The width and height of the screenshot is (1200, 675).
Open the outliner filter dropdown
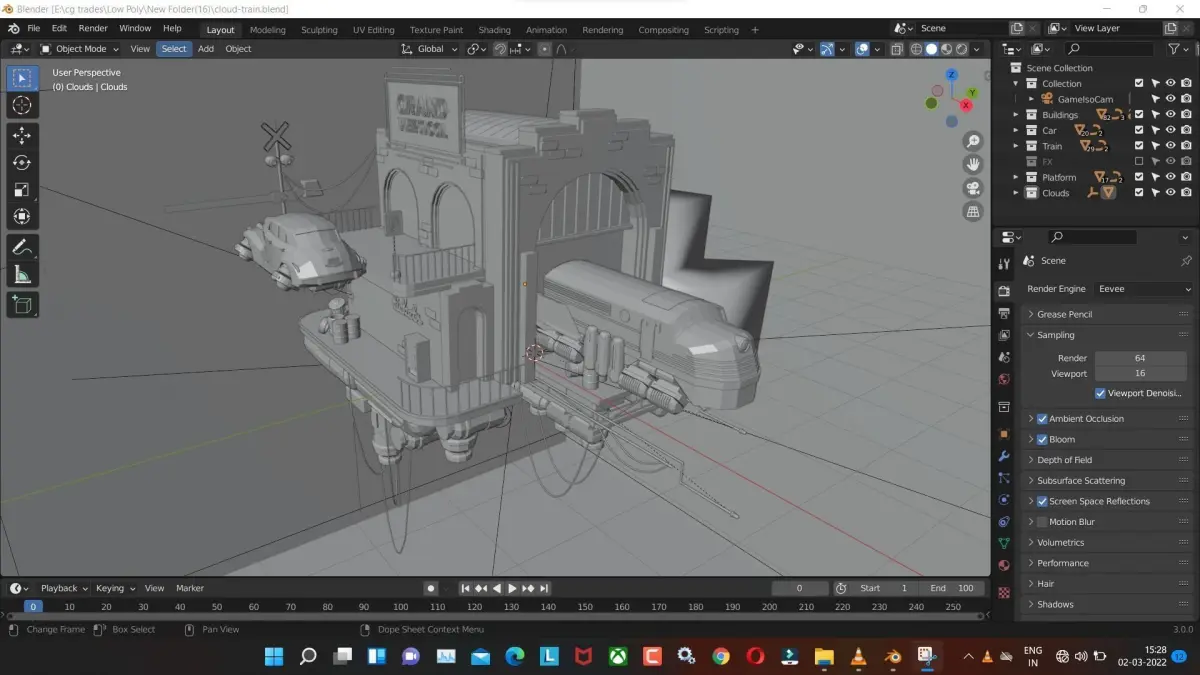(x=1179, y=49)
